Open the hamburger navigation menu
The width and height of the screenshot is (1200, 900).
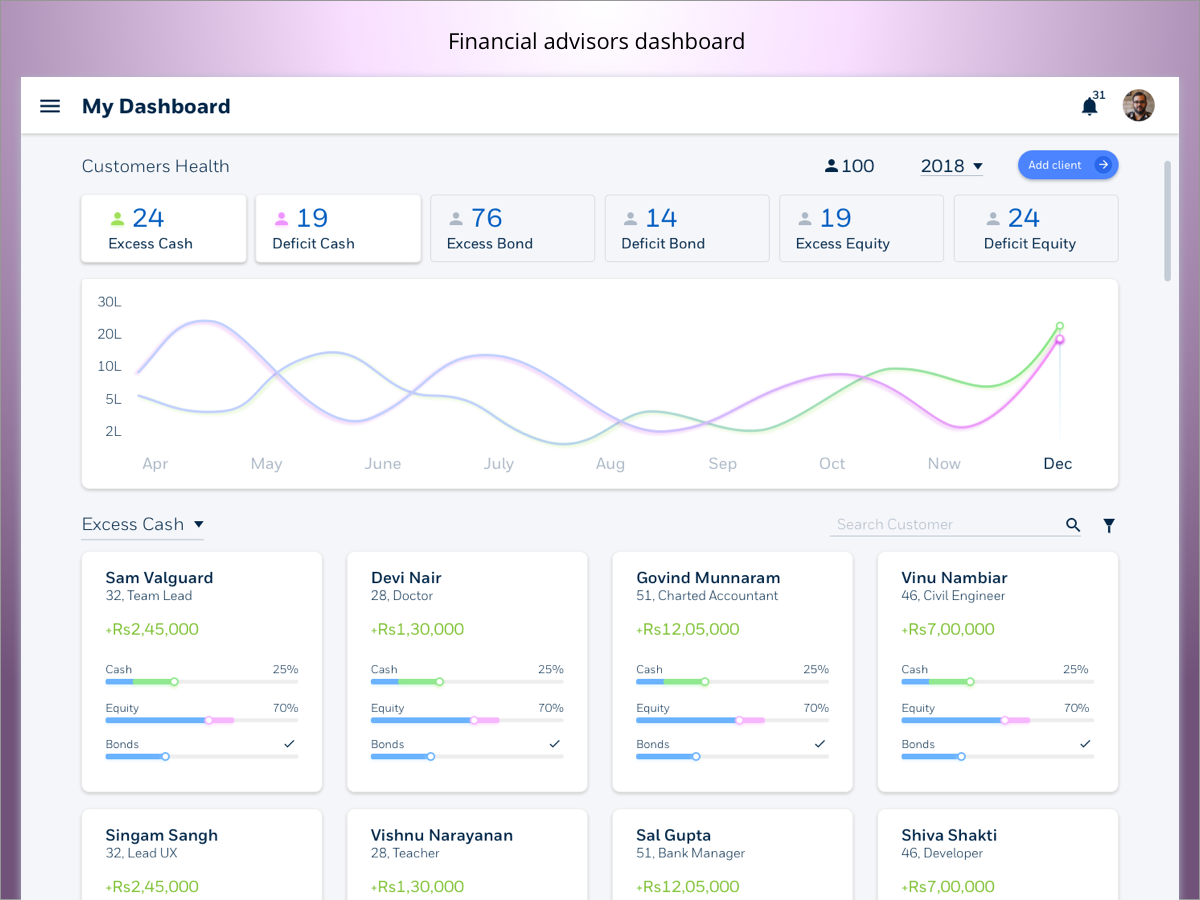[50, 106]
